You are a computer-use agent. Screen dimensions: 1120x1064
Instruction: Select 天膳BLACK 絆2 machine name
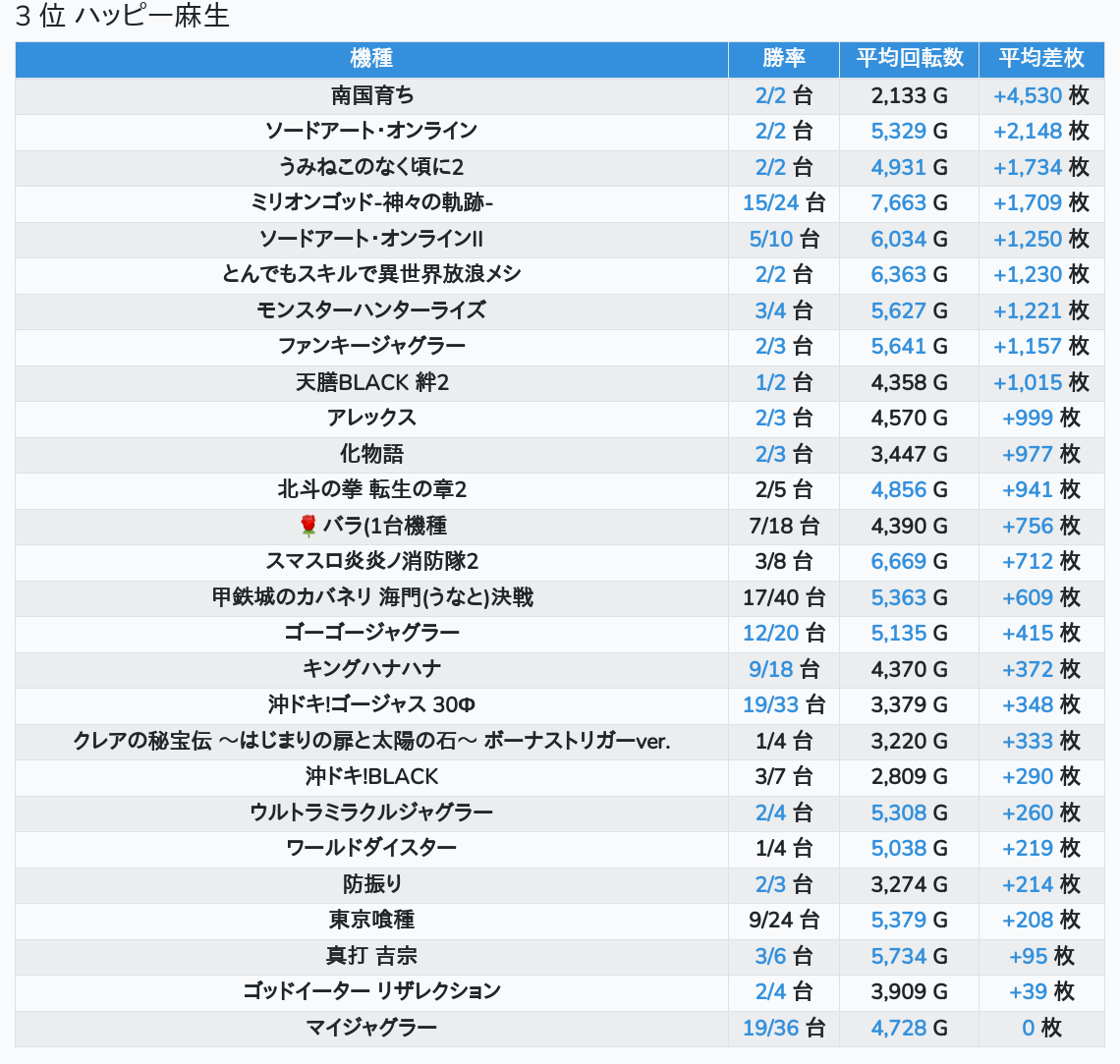point(371,383)
